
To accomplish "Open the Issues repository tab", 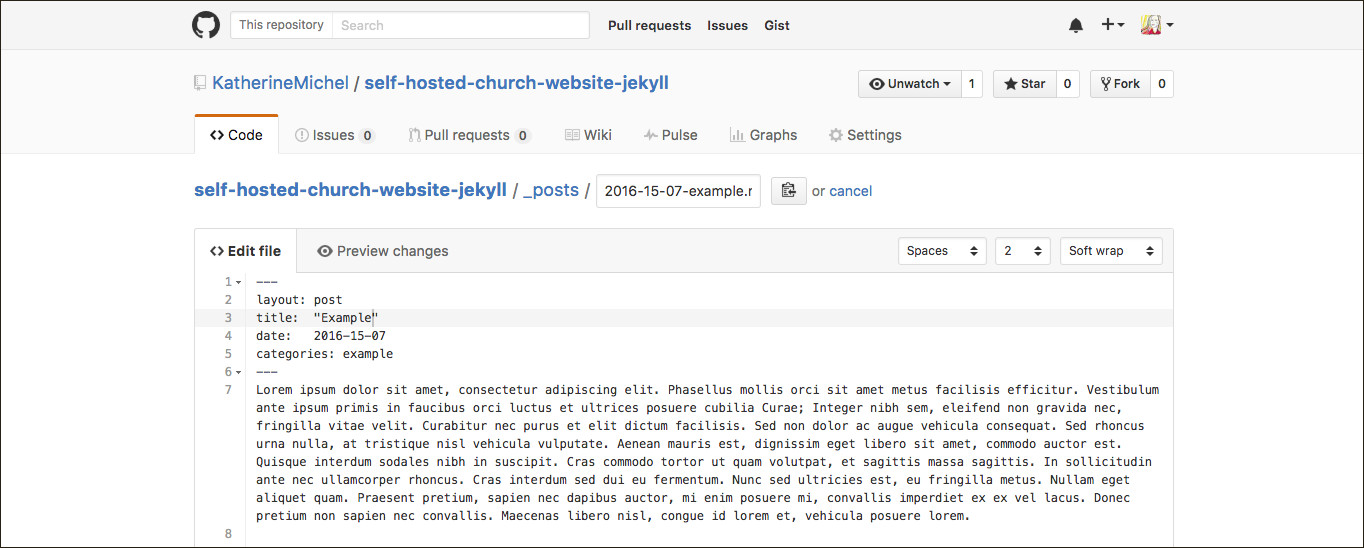I will 334,135.
